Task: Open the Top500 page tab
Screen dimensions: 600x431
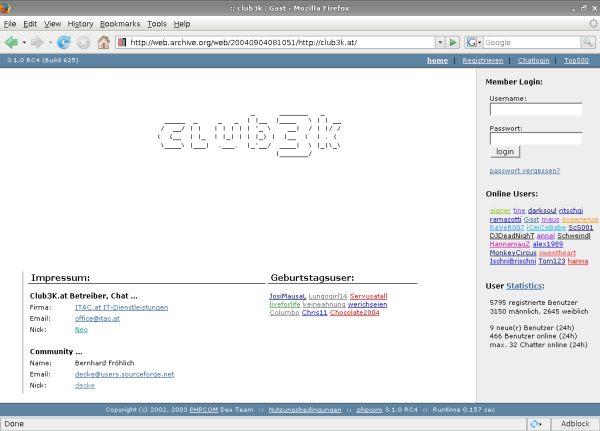Action: point(575,61)
